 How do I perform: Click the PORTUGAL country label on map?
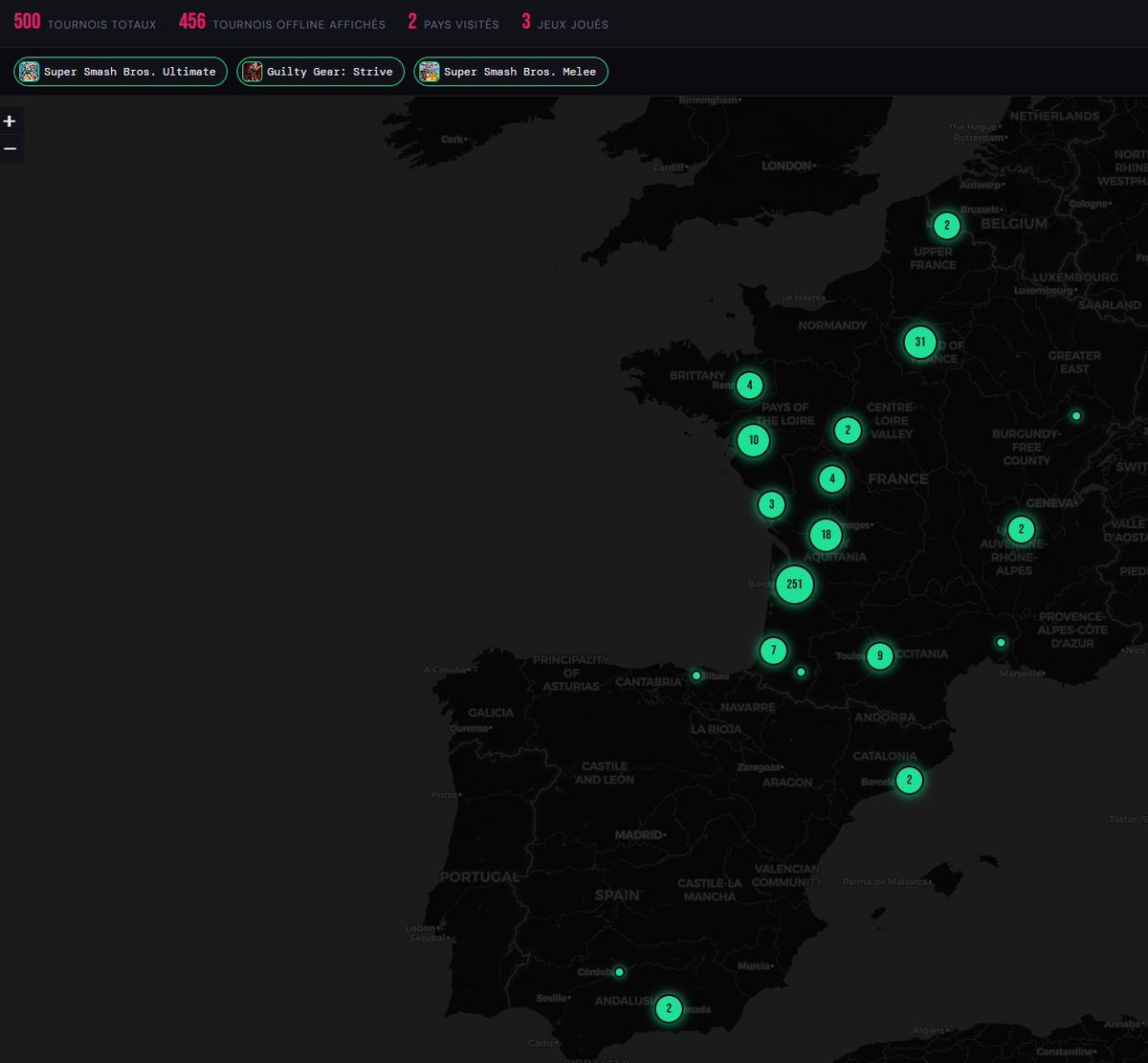pos(479,876)
